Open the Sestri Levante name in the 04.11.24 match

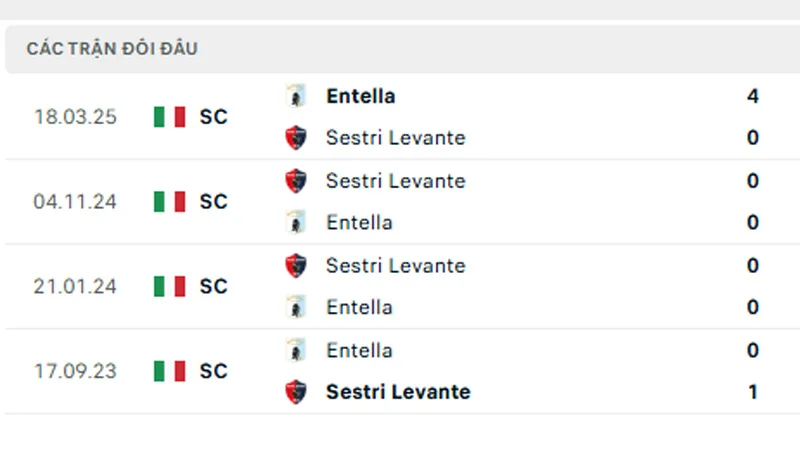[395, 181]
